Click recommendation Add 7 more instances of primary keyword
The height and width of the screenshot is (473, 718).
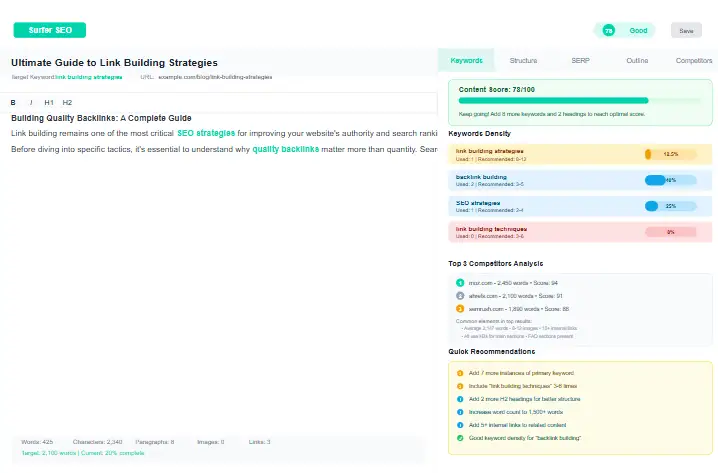click(521, 373)
